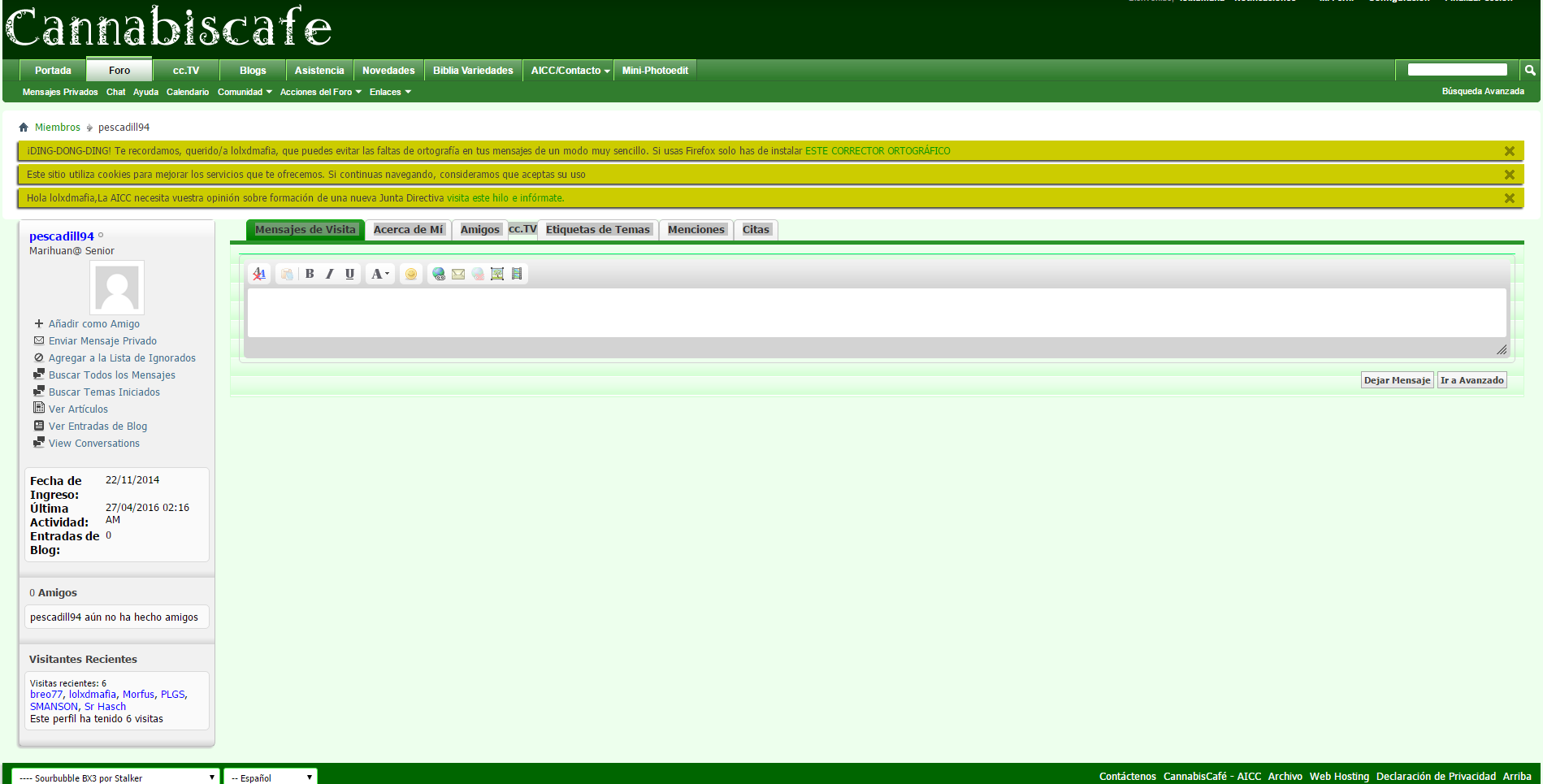Expand the Acciones del Foro submenu

[x=321, y=92]
